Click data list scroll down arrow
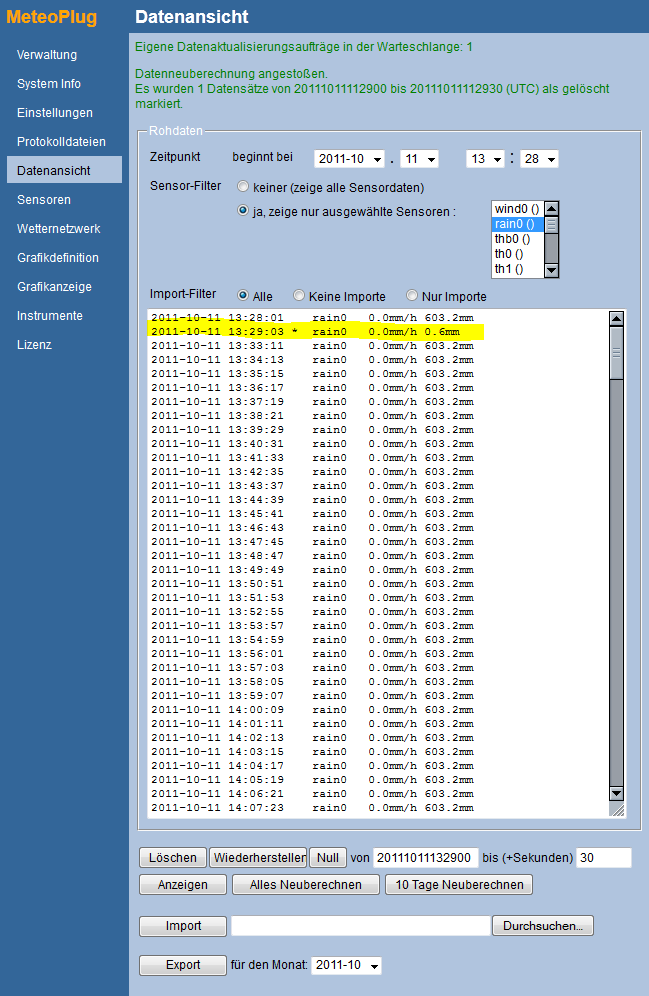The image size is (649, 996). pos(616,793)
